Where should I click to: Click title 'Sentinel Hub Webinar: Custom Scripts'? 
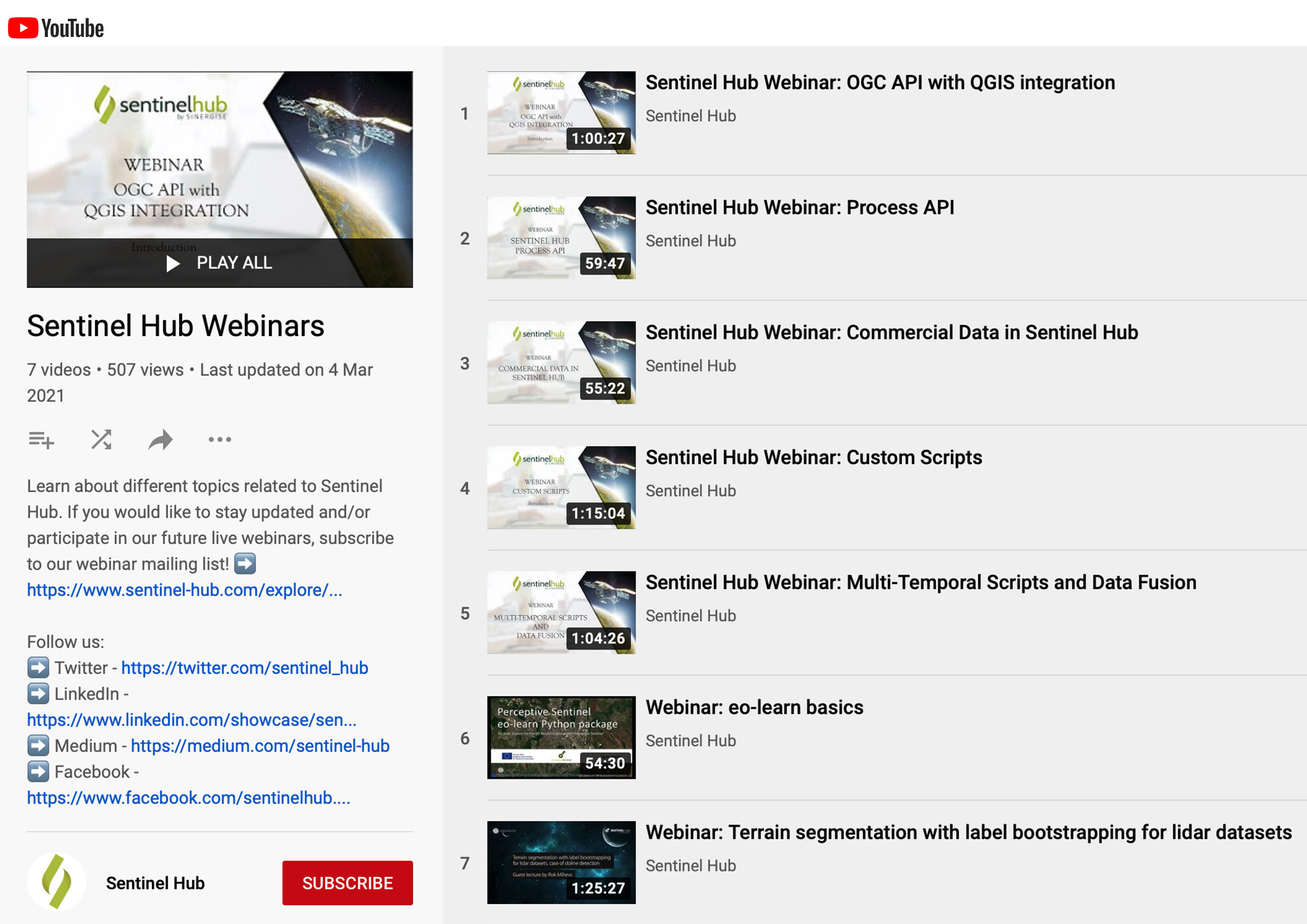pos(814,457)
